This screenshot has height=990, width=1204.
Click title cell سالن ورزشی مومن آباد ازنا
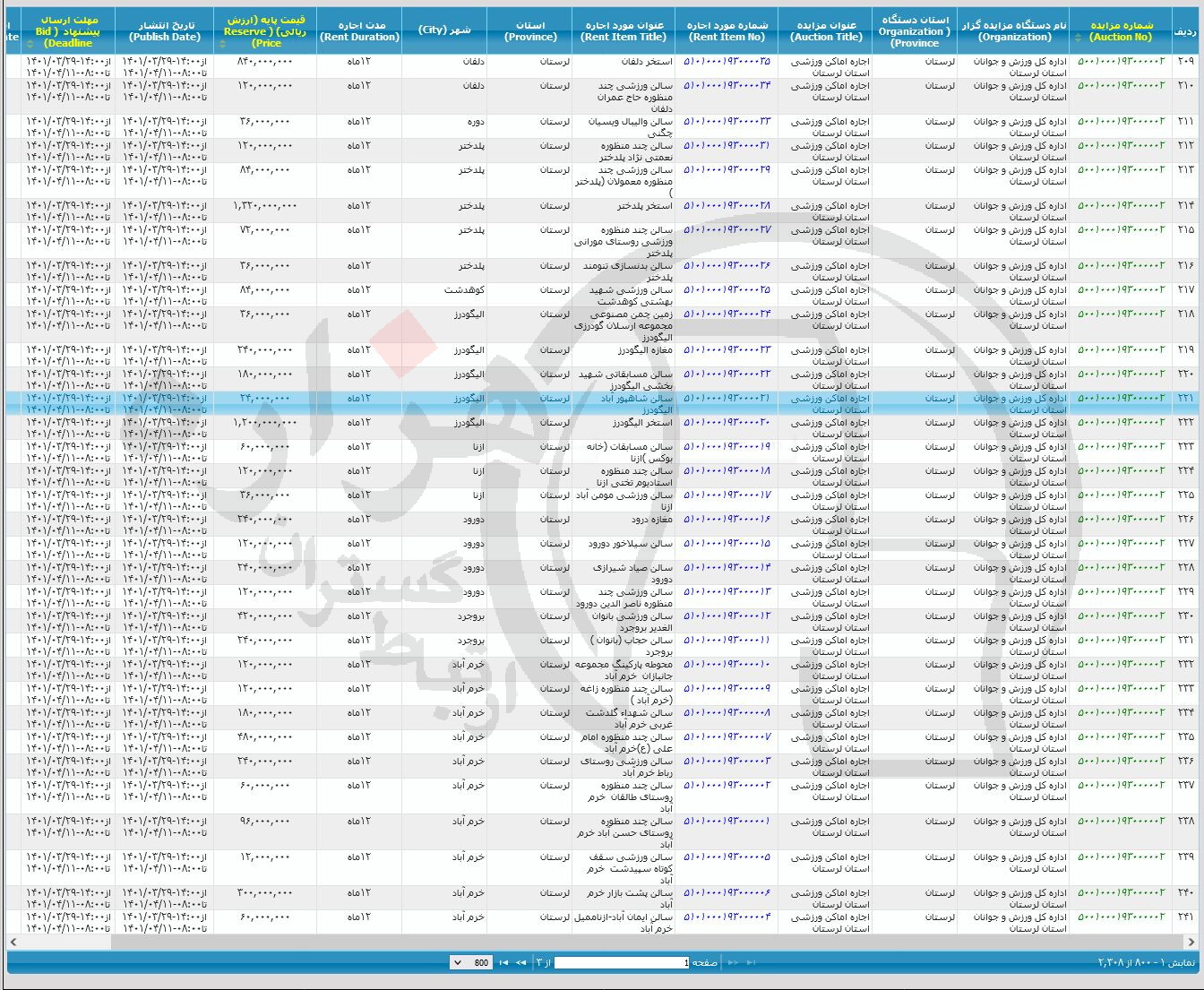(x=623, y=500)
